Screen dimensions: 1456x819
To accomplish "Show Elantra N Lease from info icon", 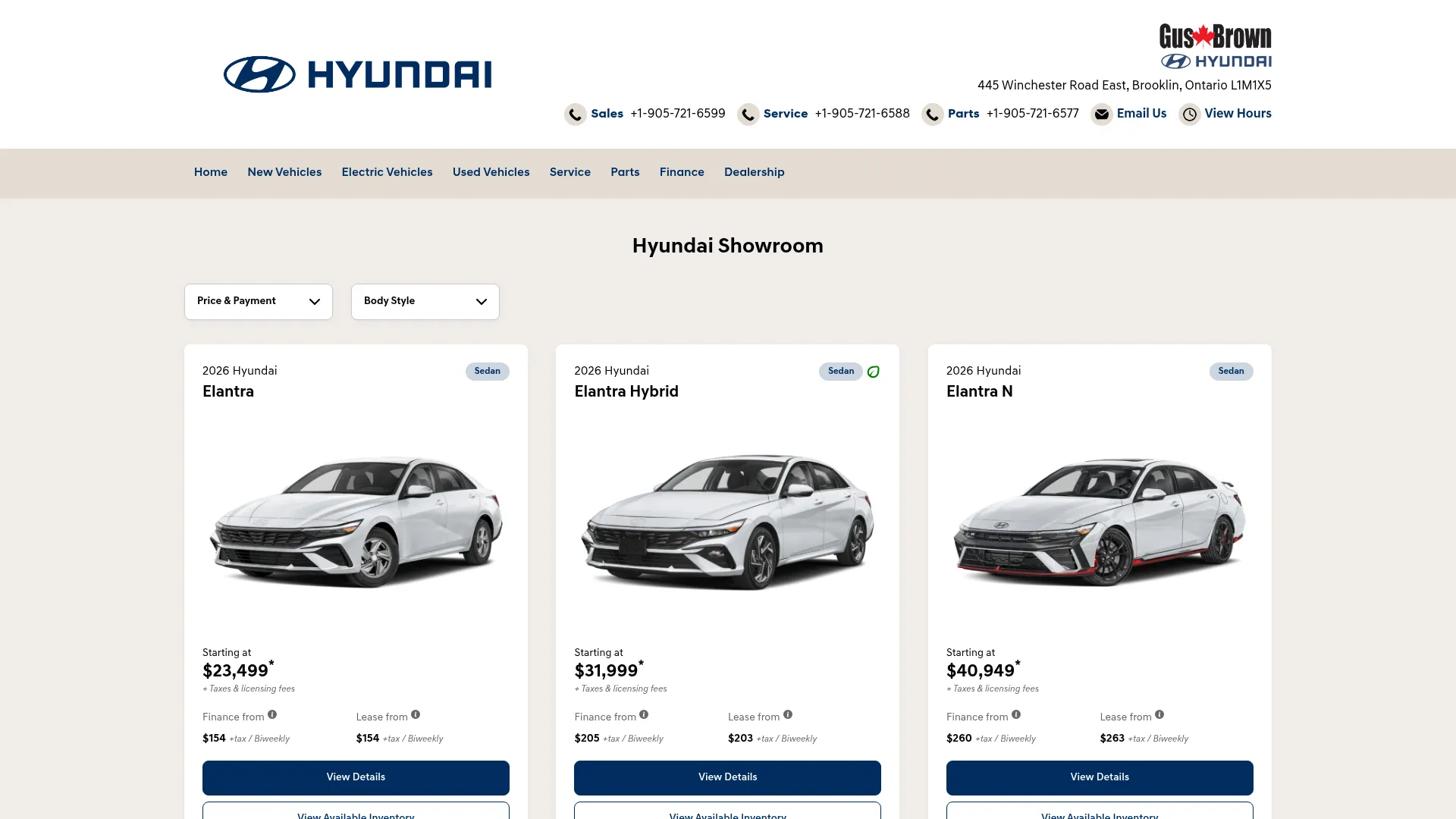I will click(x=1159, y=714).
